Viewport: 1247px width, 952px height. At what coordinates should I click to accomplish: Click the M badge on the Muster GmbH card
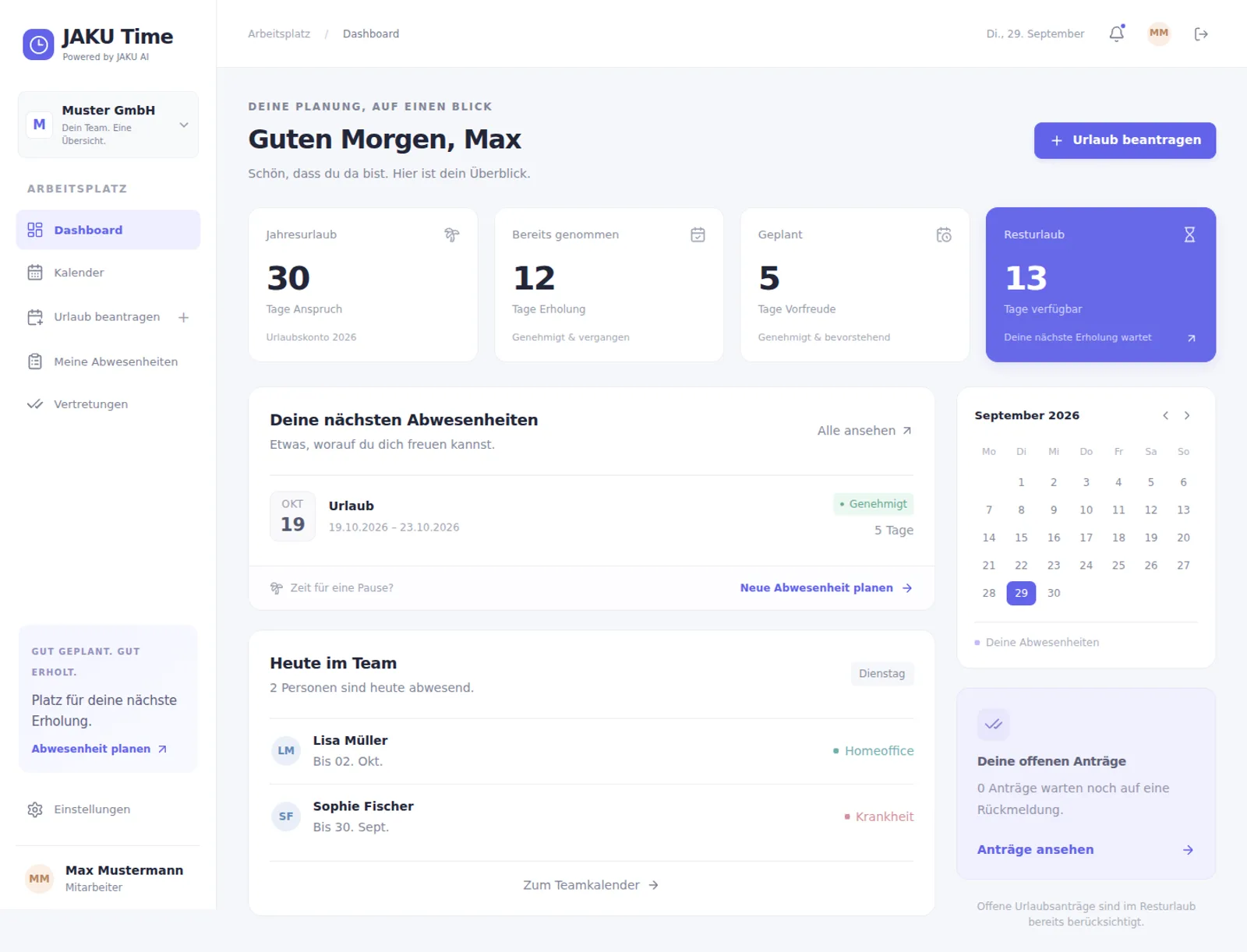pos(39,125)
